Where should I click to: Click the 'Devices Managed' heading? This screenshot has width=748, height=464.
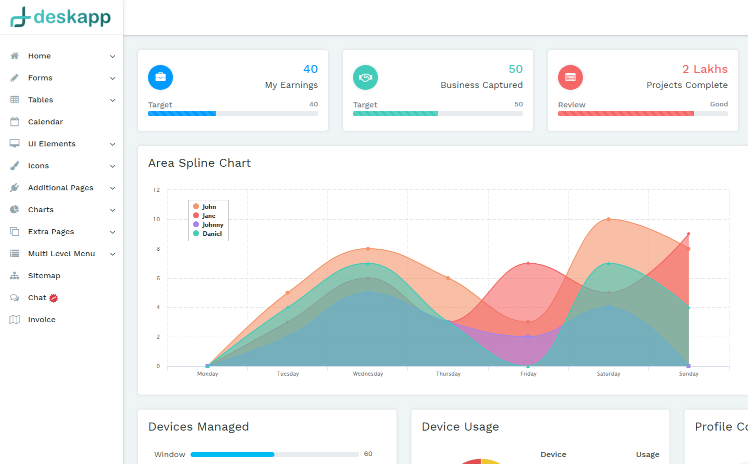coord(198,427)
